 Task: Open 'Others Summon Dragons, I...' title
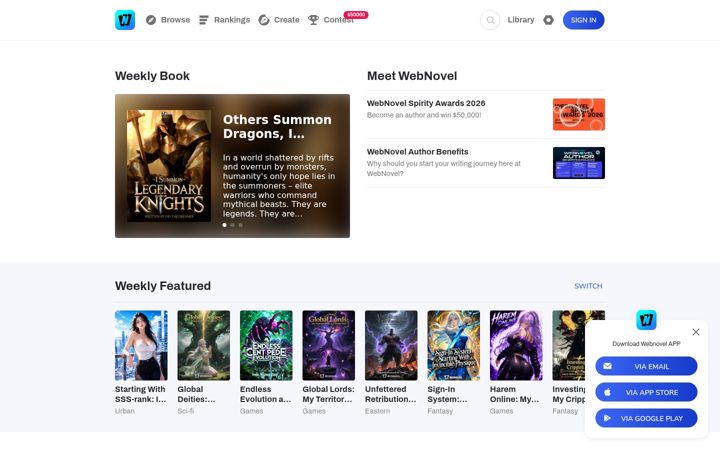[277, 126]
